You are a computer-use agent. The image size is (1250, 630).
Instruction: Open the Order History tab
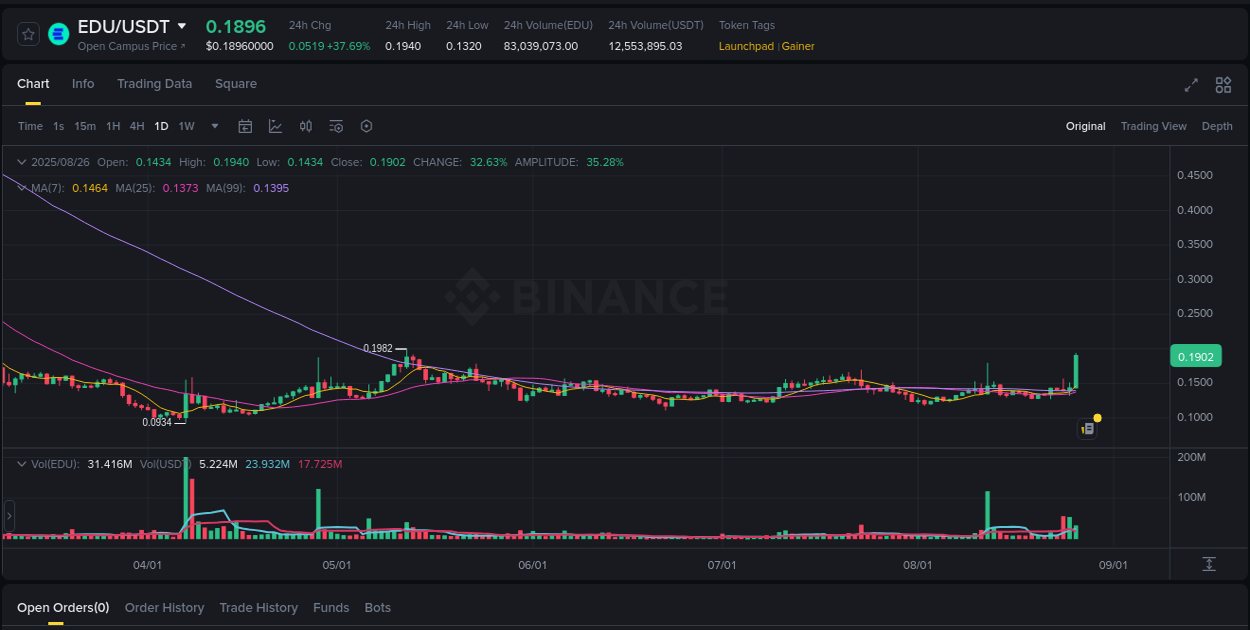164,607
